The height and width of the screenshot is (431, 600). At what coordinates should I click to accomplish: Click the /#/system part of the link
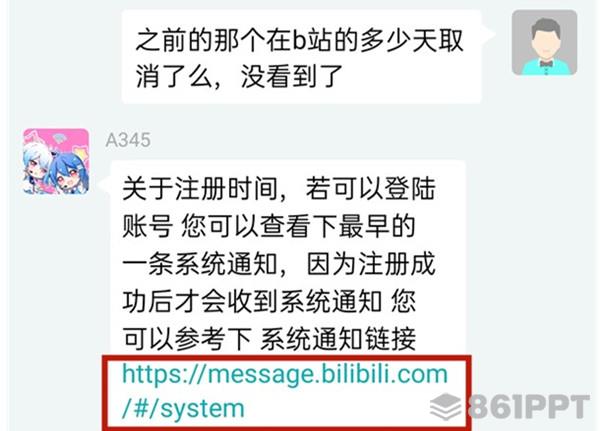183,408
